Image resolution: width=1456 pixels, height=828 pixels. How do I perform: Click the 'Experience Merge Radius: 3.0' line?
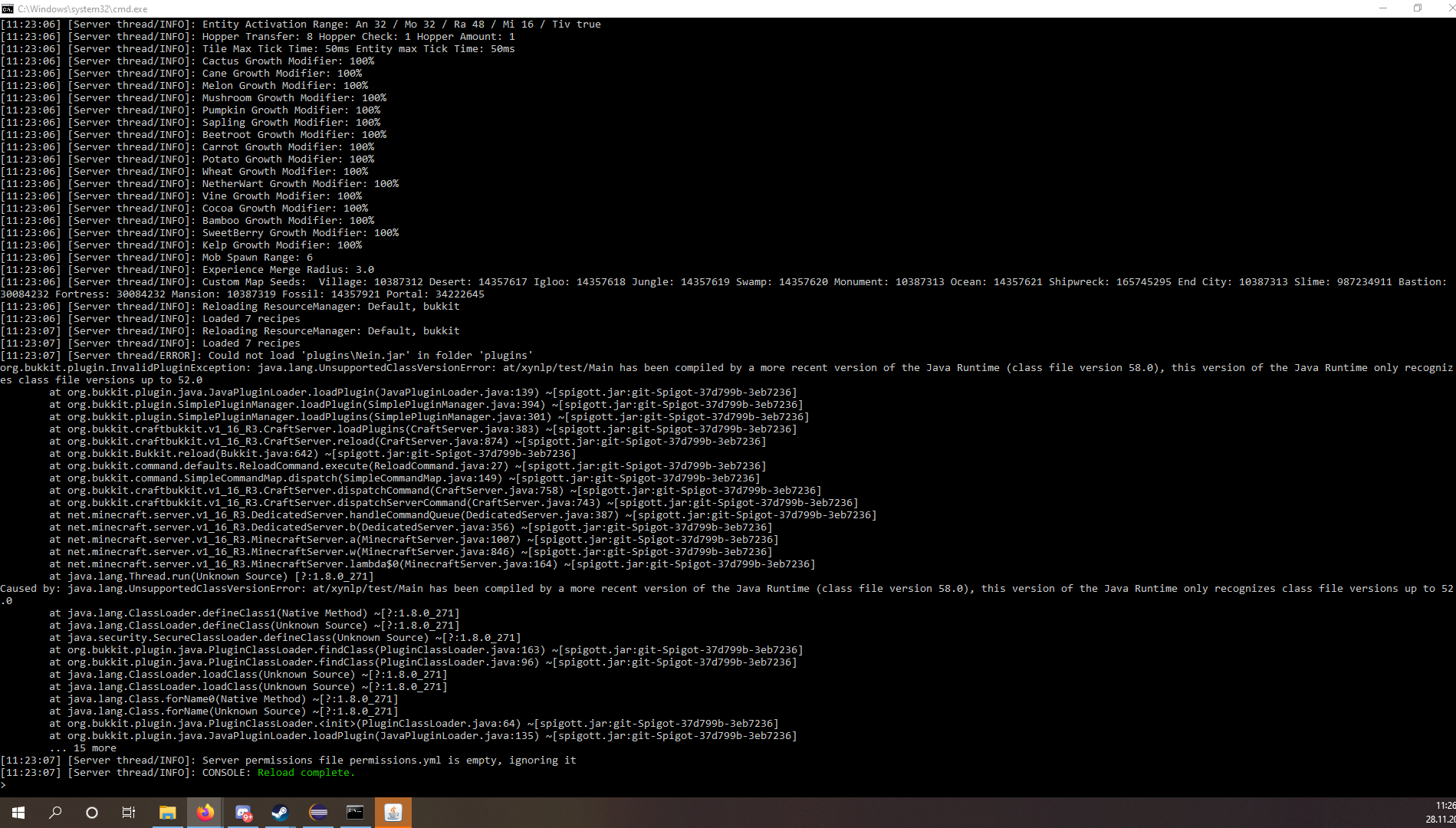(x=187, y=270)
